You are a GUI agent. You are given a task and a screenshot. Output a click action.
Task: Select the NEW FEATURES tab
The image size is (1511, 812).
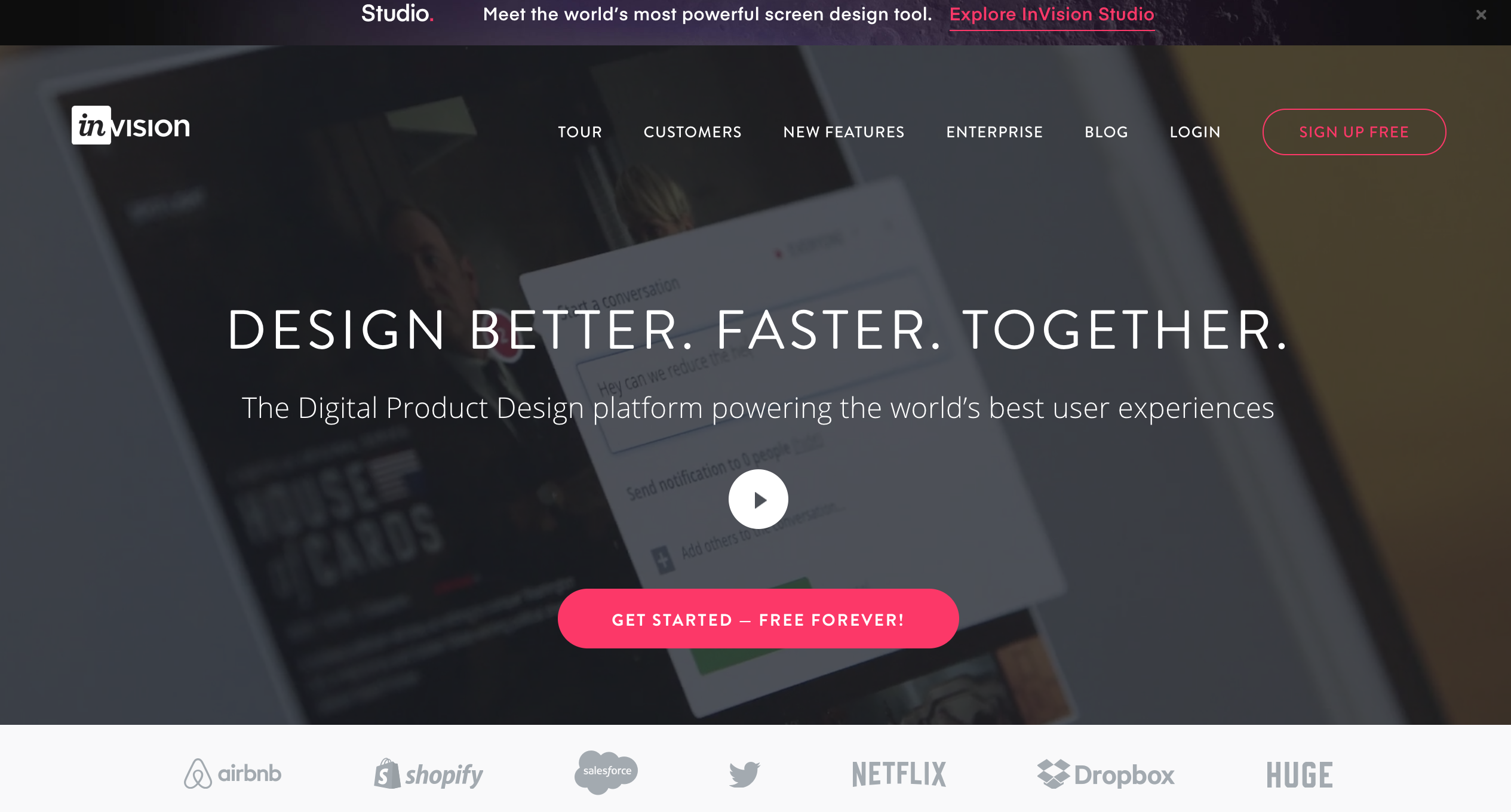pos(844,132)
